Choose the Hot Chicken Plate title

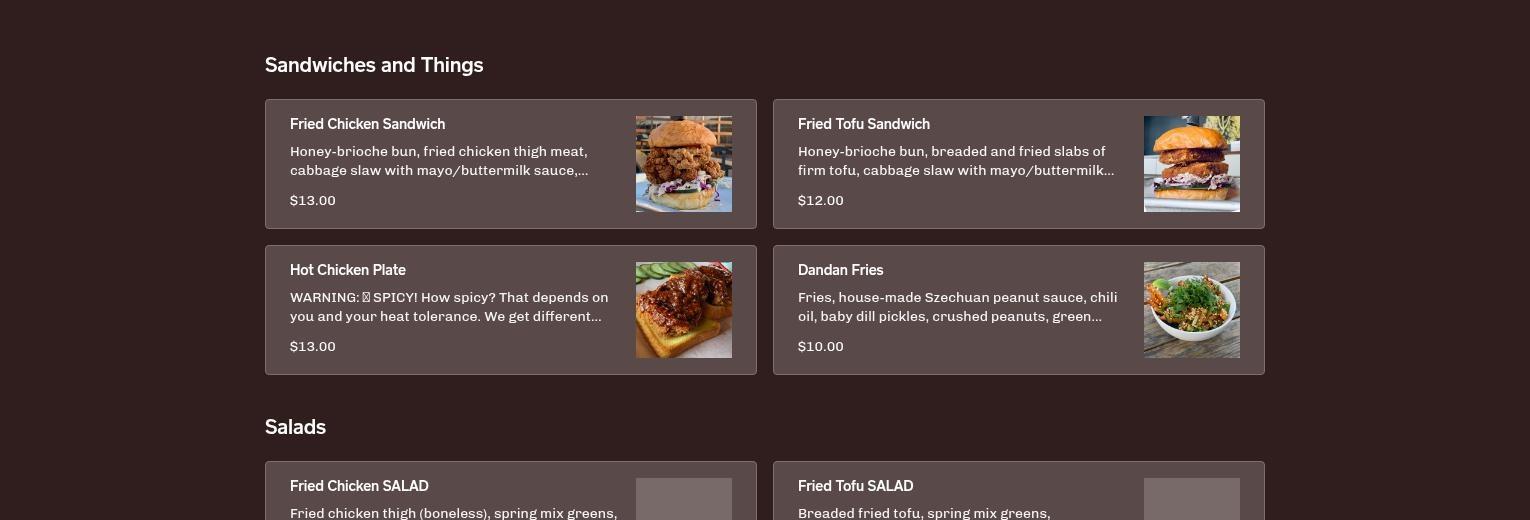click(348, 270)
